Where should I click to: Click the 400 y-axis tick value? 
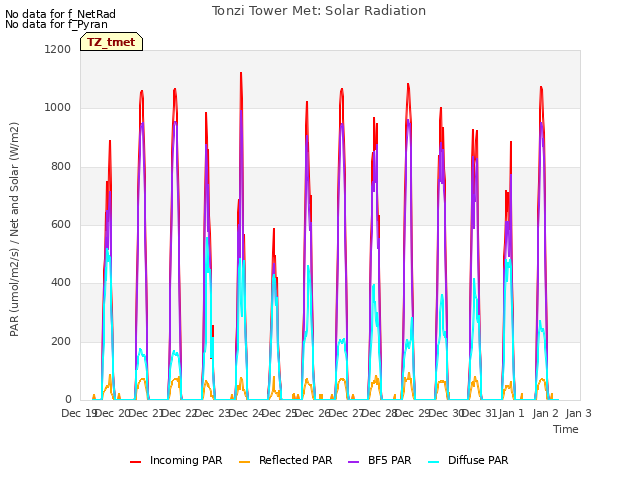(x=61, y=282)
